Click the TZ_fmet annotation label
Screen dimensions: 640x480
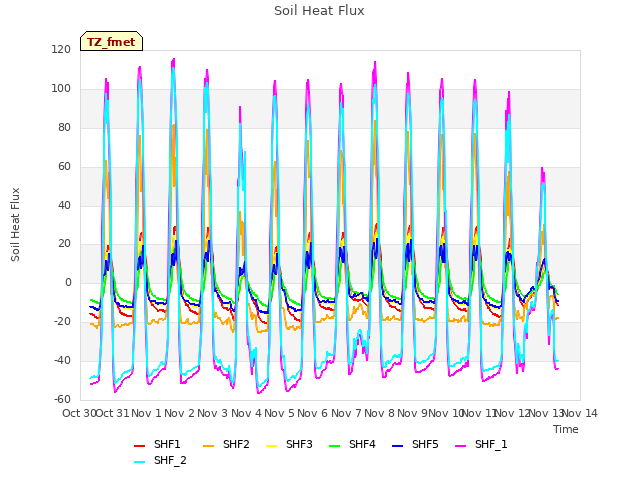pyautogui.click(x=111, y=42)
